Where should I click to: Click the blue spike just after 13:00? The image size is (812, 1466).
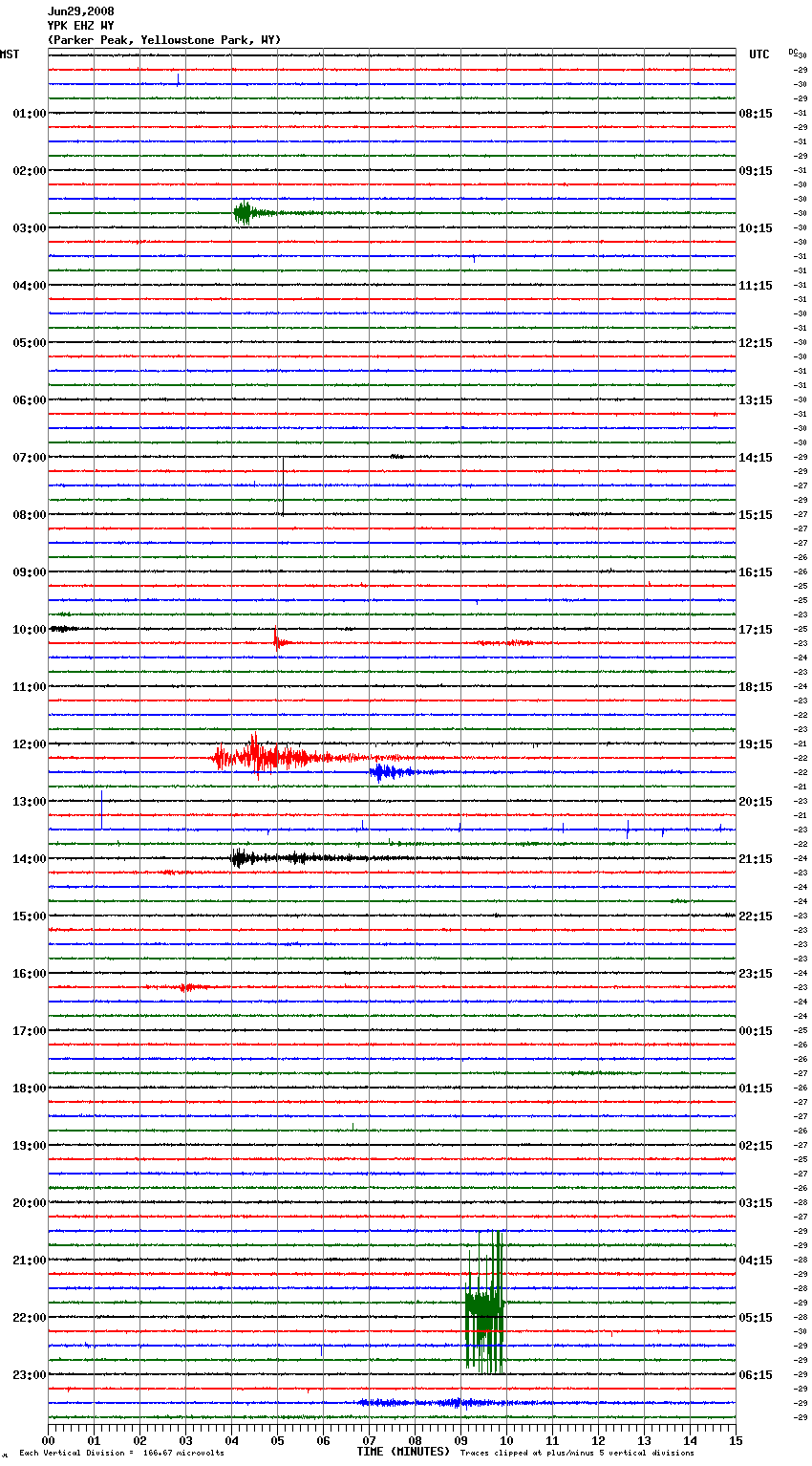coord(101,810)
